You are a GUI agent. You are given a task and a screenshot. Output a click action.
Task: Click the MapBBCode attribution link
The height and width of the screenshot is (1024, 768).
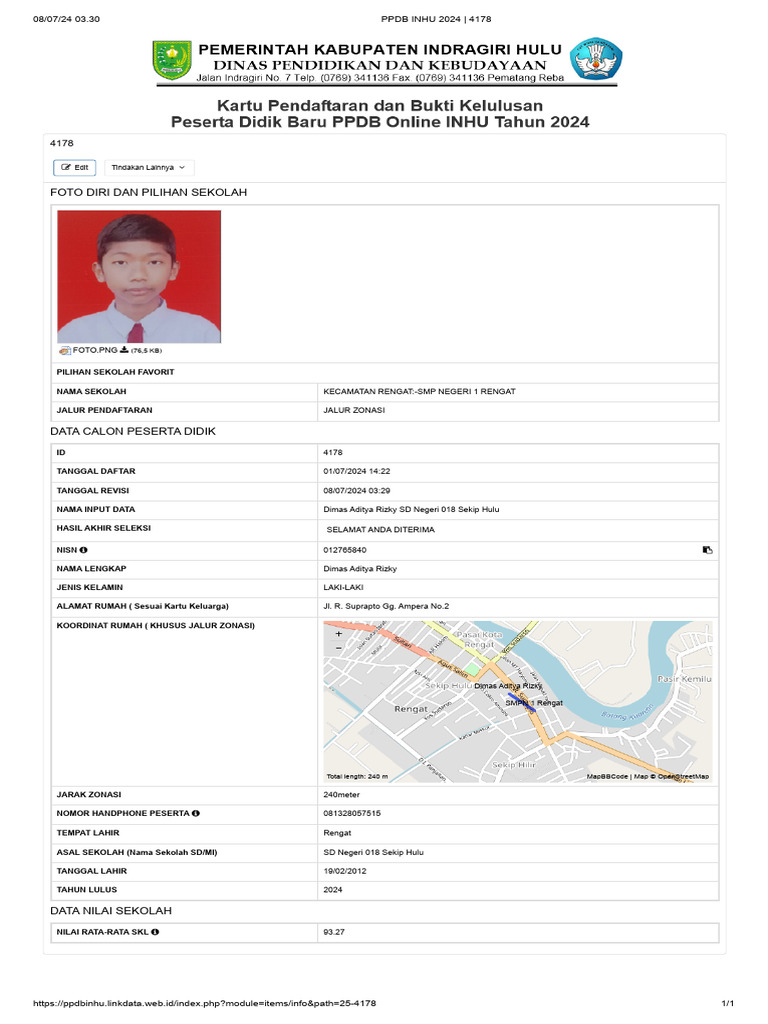click(607, 776)
